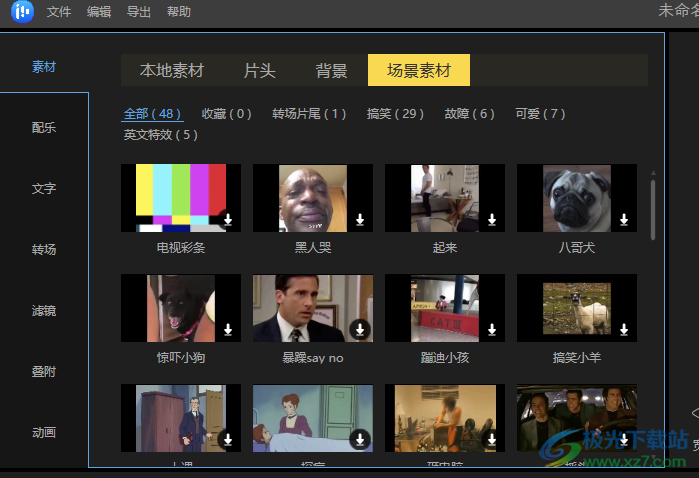Open the 转场 sidebar section
Screen dimensions: 699x478
(x=44, y=249)
